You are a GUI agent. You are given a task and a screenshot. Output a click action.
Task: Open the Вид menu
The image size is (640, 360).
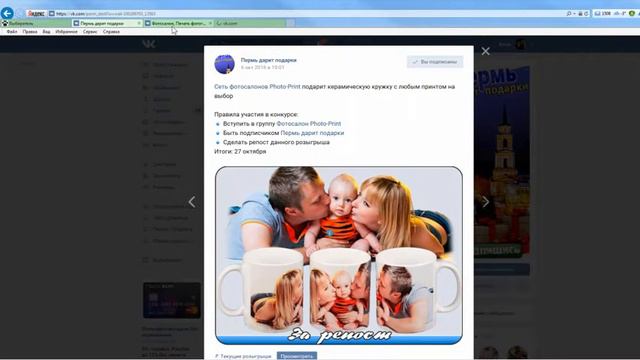tap(47, 31)
